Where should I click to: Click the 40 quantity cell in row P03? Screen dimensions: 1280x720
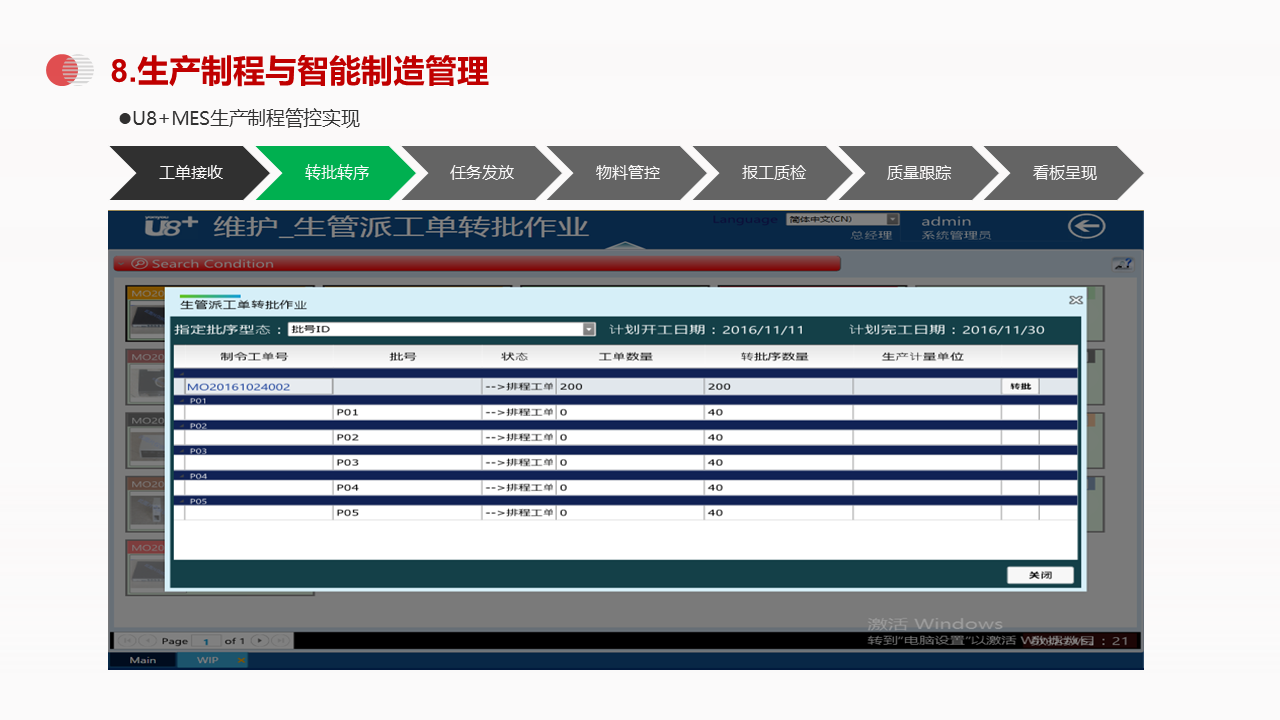[778, 462]
